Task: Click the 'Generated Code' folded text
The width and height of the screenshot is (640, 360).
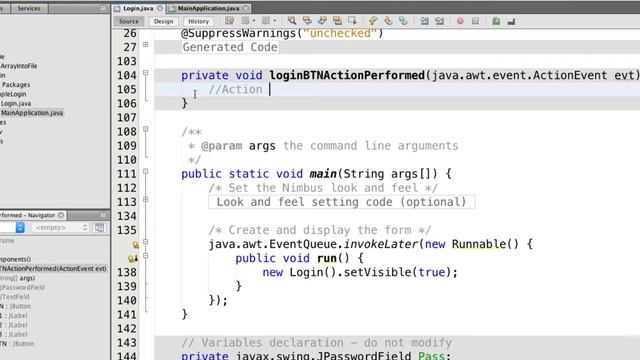Action: [x=230, y=47]
